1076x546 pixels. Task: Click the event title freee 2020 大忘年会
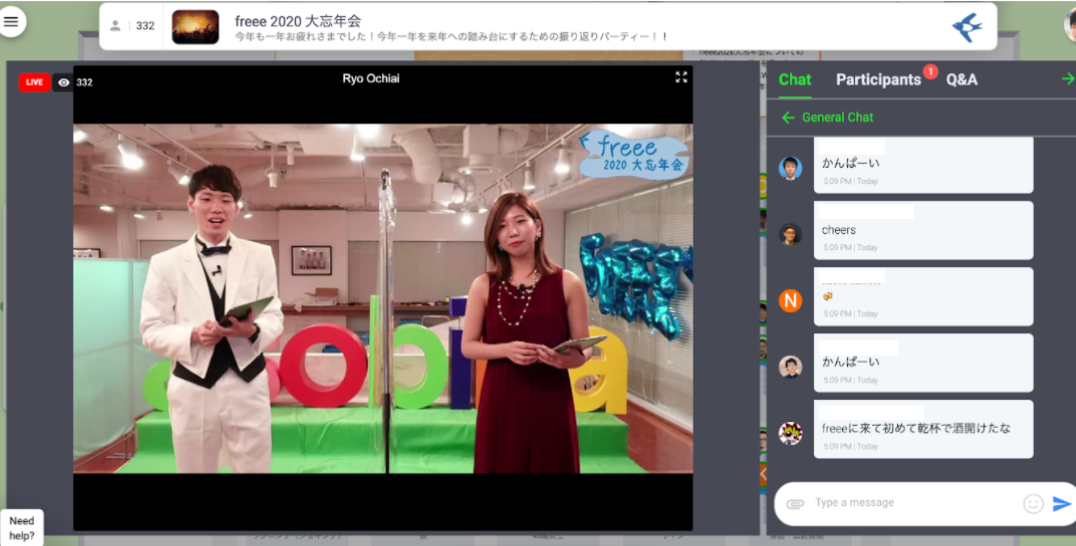click(x=298, y=21)
